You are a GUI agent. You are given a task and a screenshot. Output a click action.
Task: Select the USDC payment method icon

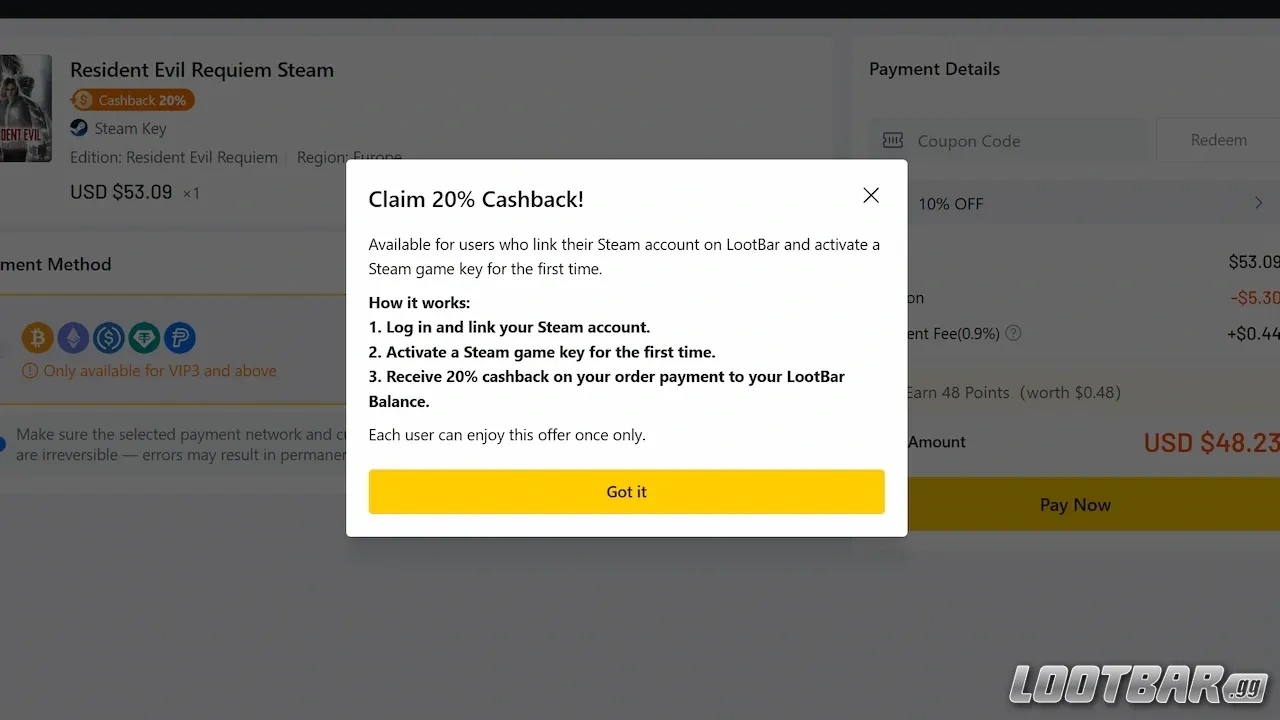click(x=109, y=338)
